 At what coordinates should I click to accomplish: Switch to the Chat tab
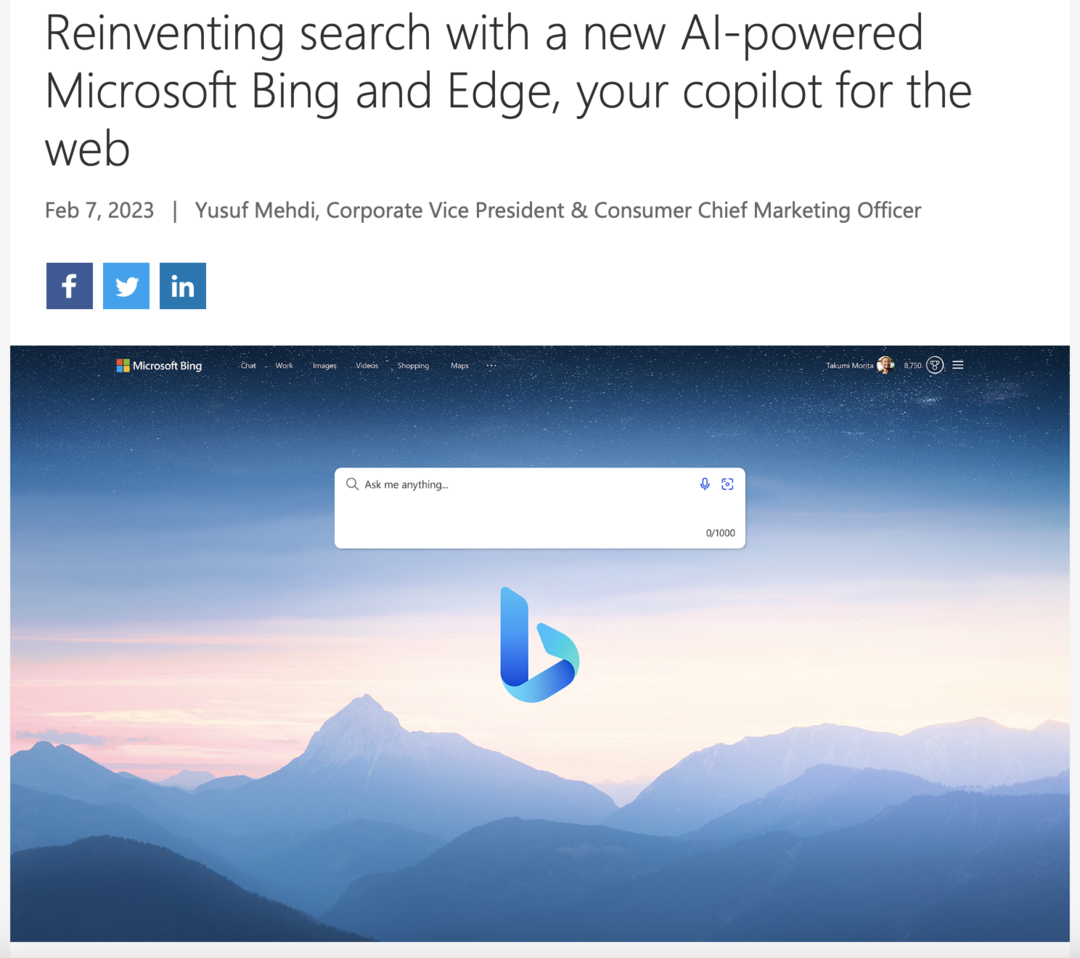[x=248, y=366]
